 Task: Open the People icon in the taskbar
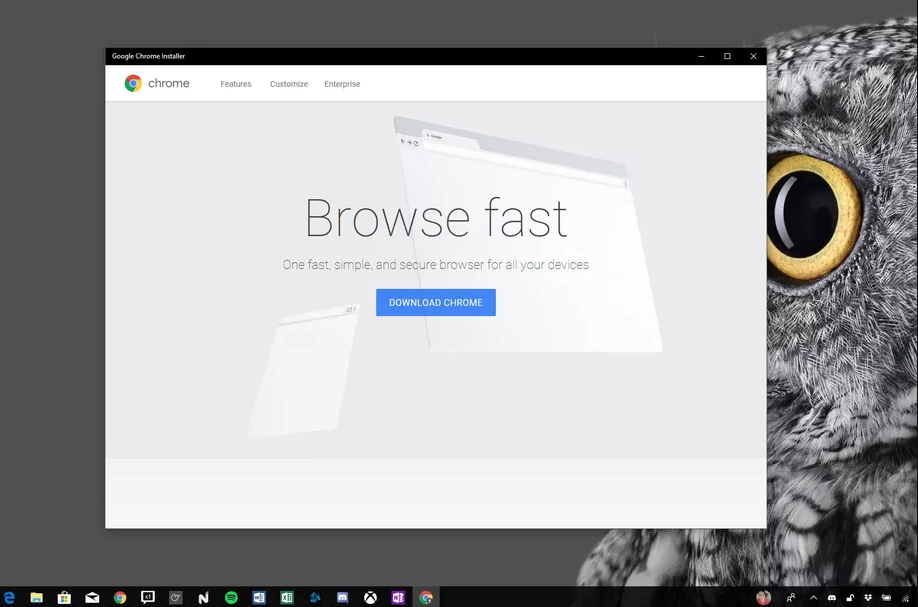791,598
